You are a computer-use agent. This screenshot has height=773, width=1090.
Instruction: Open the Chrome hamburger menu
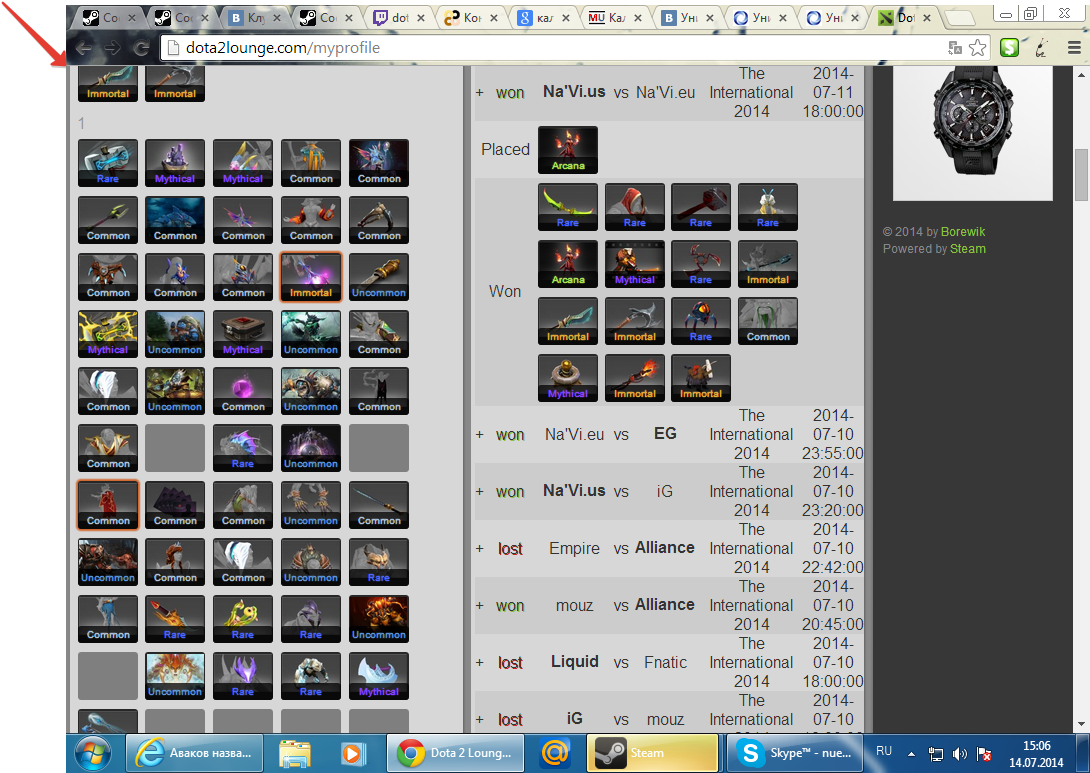1074,47
